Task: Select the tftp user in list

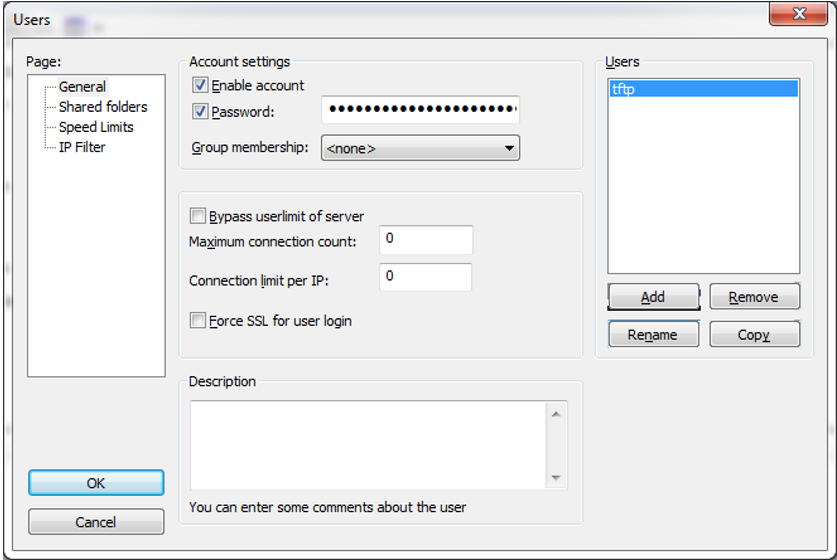Action: pos(703,89)
